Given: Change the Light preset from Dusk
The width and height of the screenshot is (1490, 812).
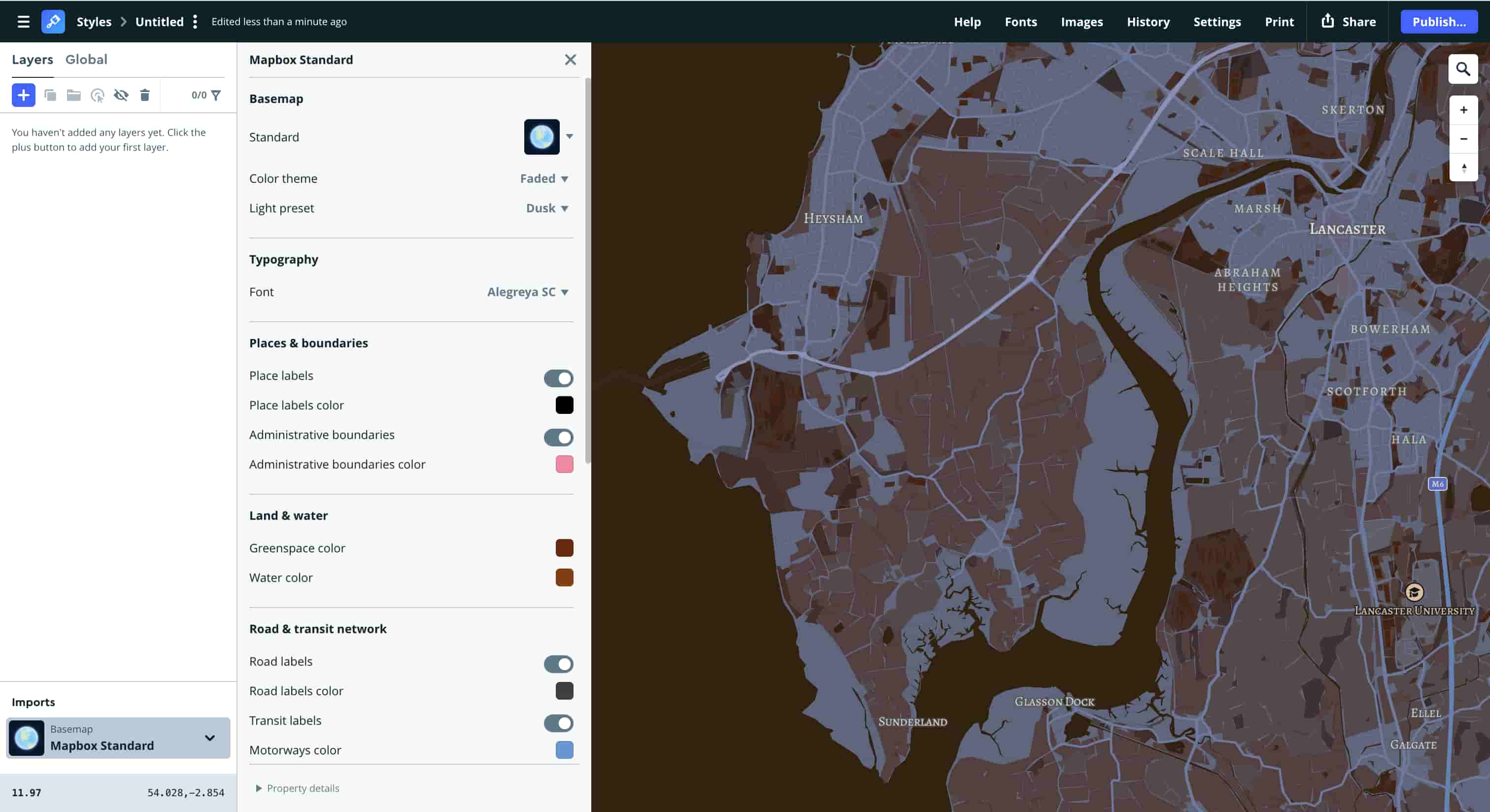Looking at the screenshot, I should pos(545,208).
